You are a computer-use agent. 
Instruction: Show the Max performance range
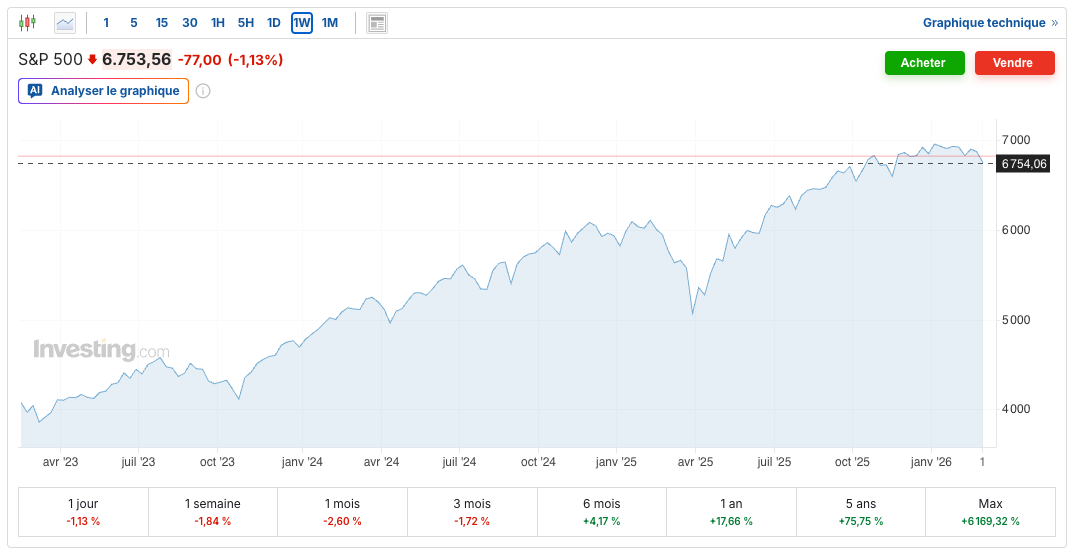click(x=990, y=512)
